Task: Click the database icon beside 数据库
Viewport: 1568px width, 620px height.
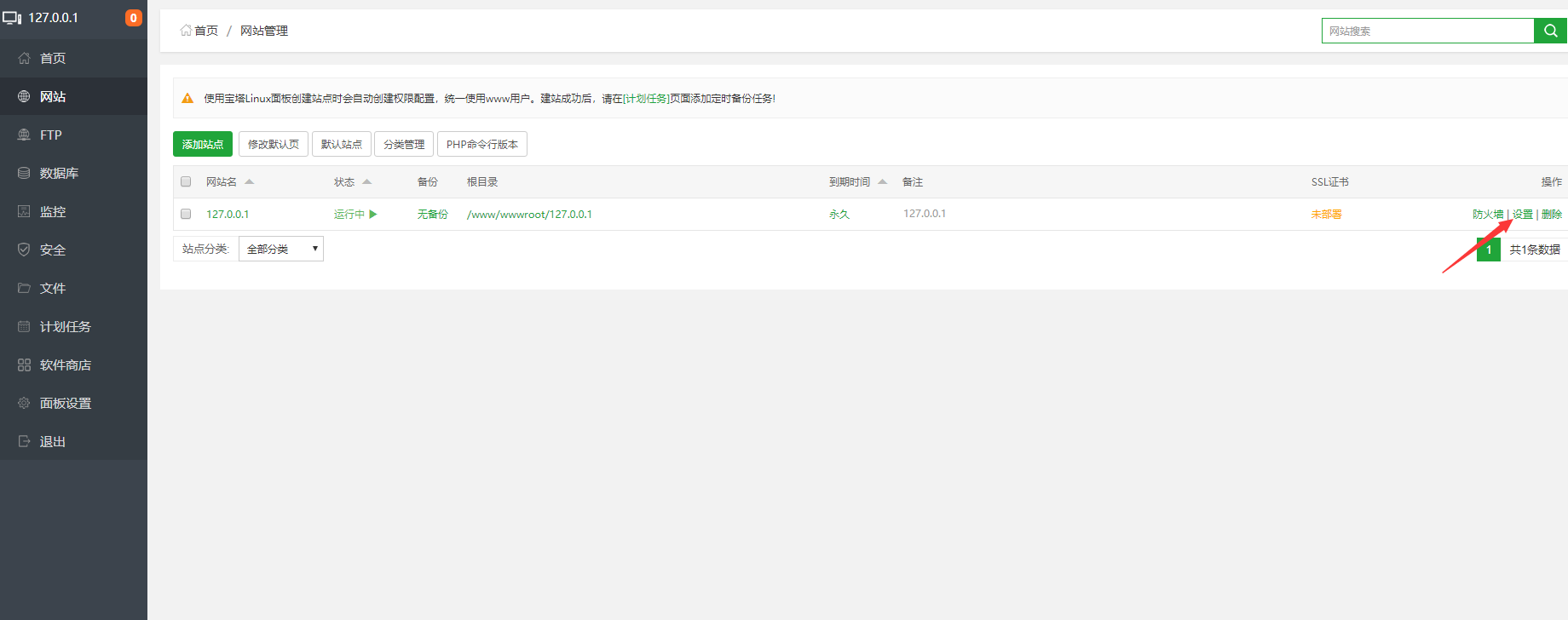Action: pos(24,173)
